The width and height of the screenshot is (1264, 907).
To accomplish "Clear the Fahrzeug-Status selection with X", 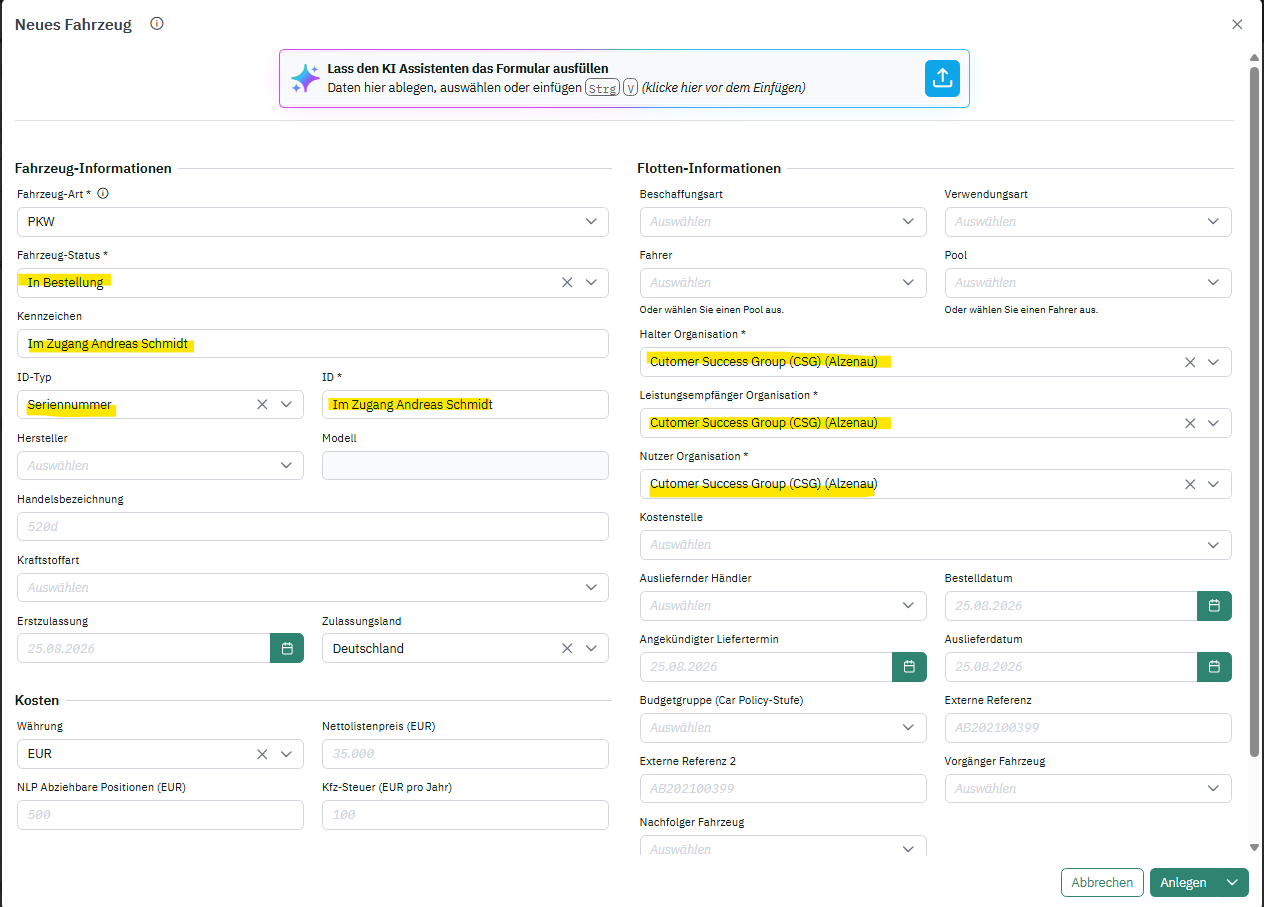I will 567,283.
